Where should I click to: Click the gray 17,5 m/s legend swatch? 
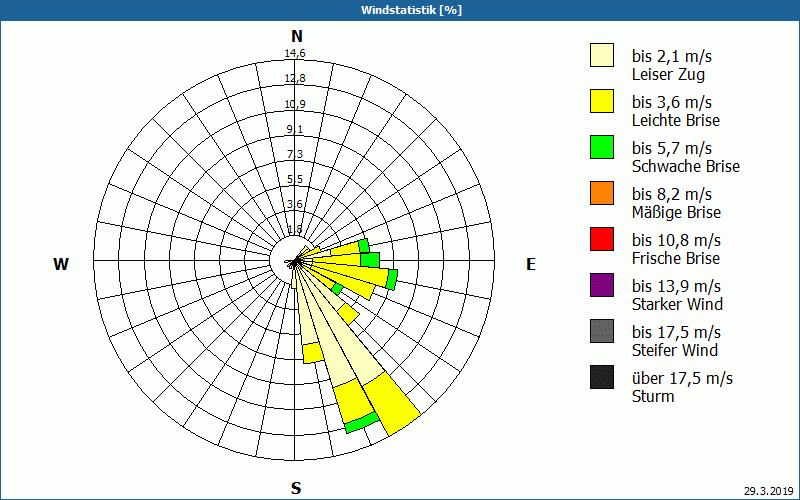[602, 331]
